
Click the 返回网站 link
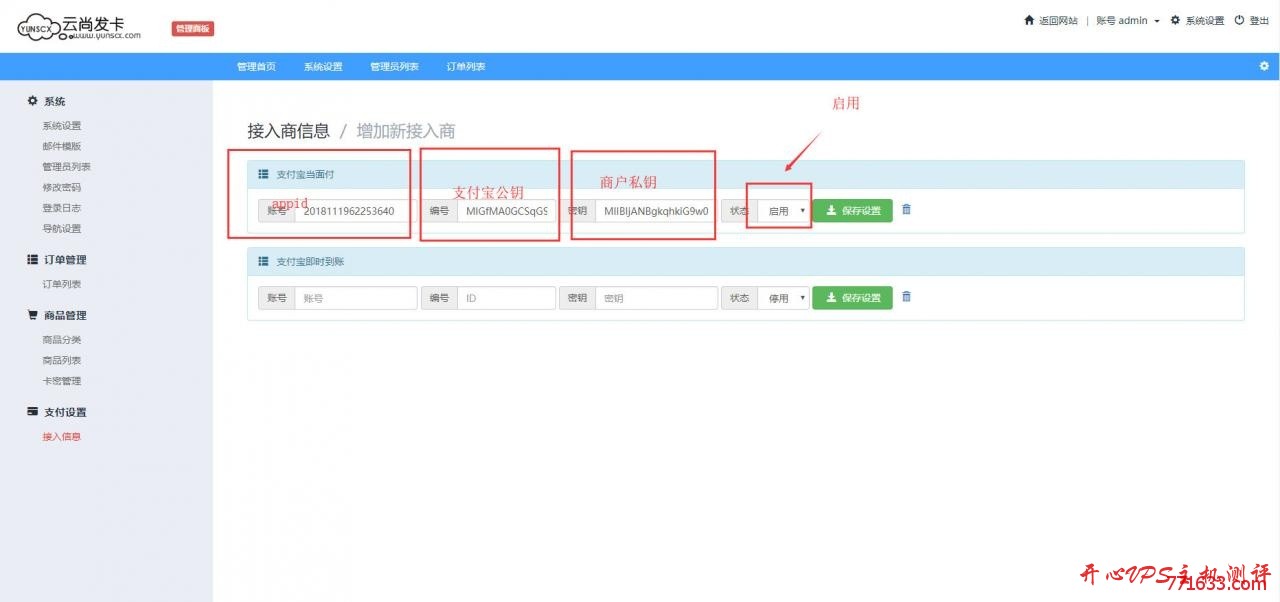1058,20
